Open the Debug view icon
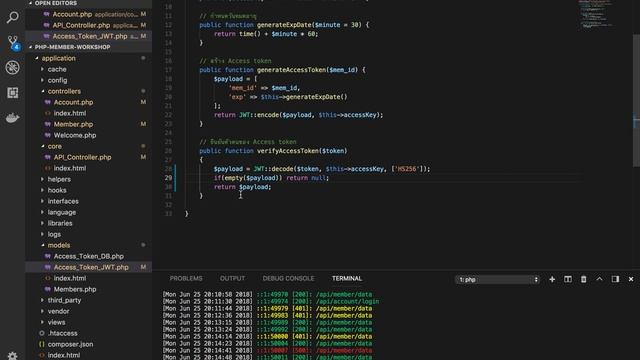The image size is (640, 360). [x=12, y=68]
